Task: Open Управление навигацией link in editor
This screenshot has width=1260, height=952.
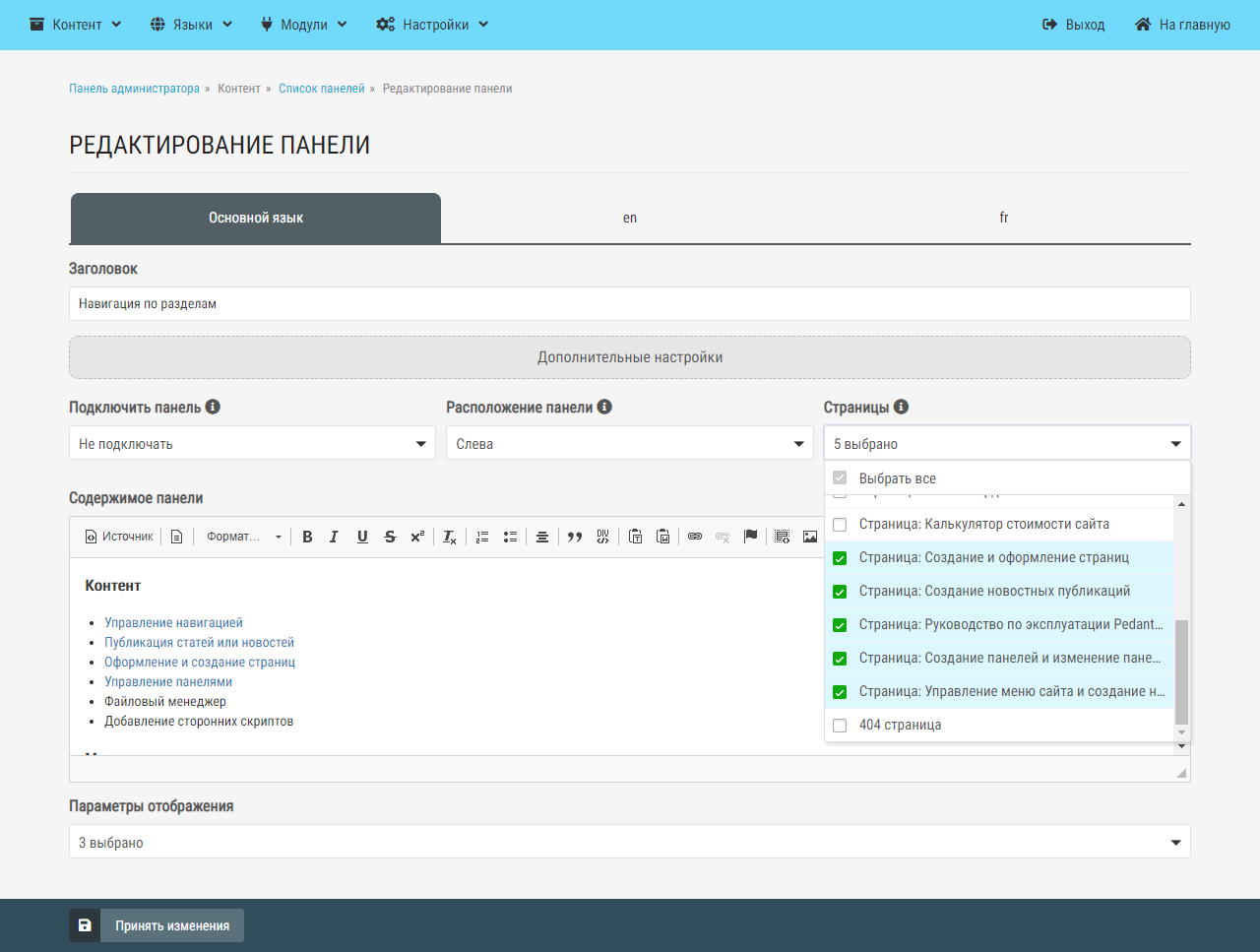Action: point(173,622)
